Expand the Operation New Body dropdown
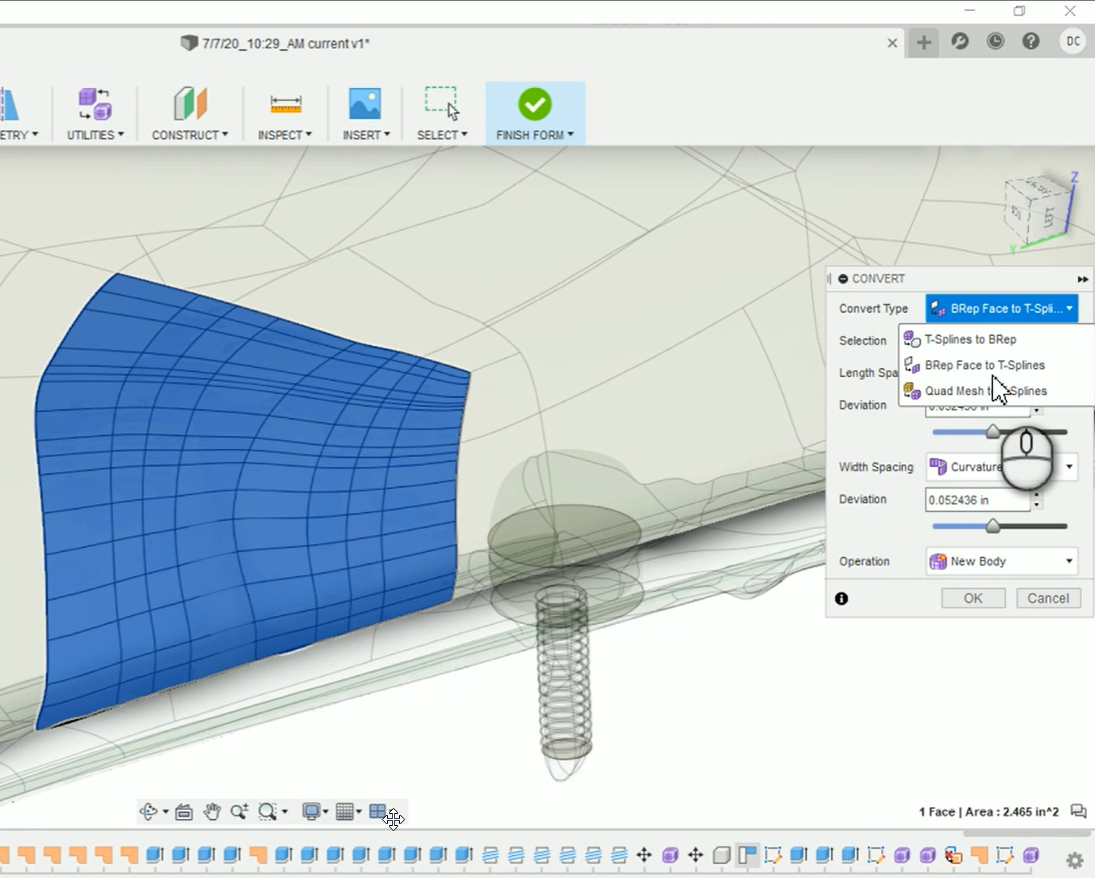Viewport: 1095px width, 878px height. (x=1001, y=561)
